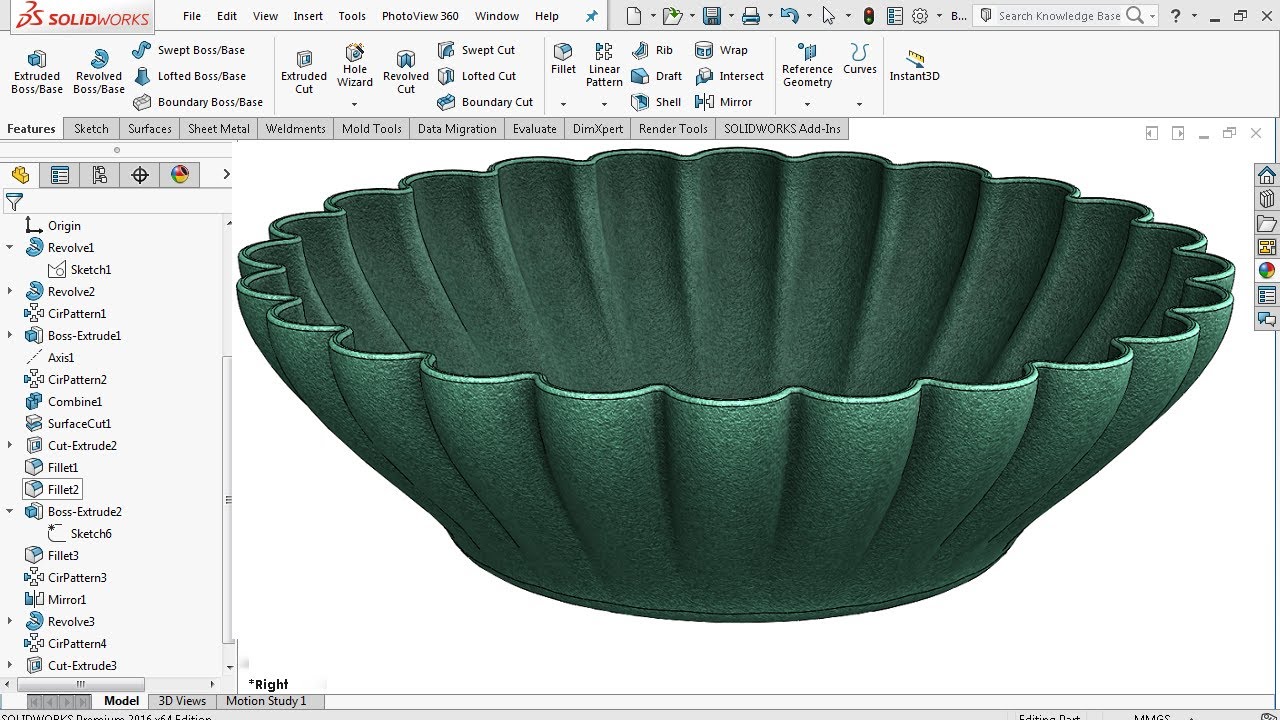1280x720 pixels.
Task: Select the Rib tool
Action: tap(652, 50)
